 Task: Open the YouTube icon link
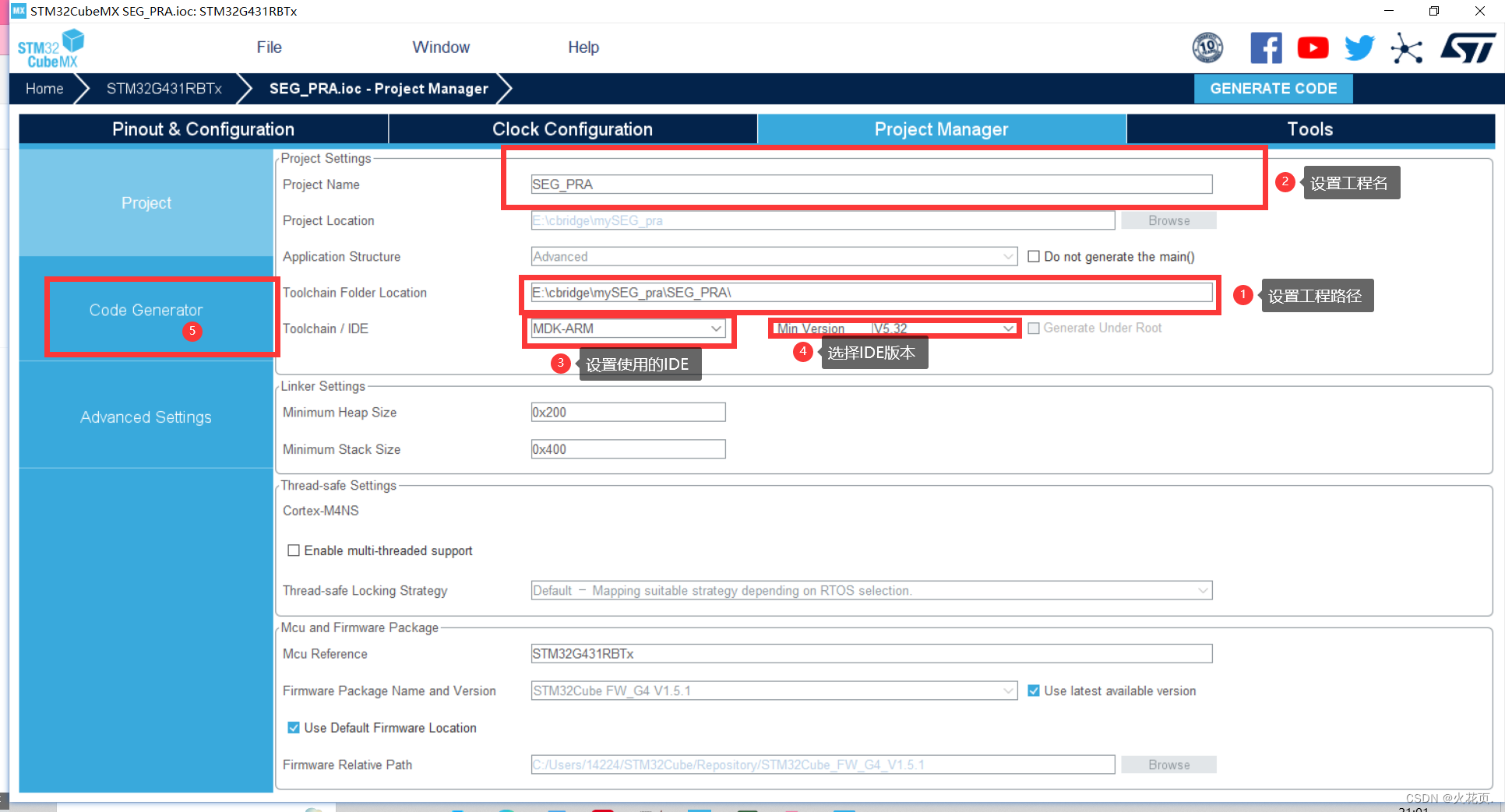(x=1313, y=47)
